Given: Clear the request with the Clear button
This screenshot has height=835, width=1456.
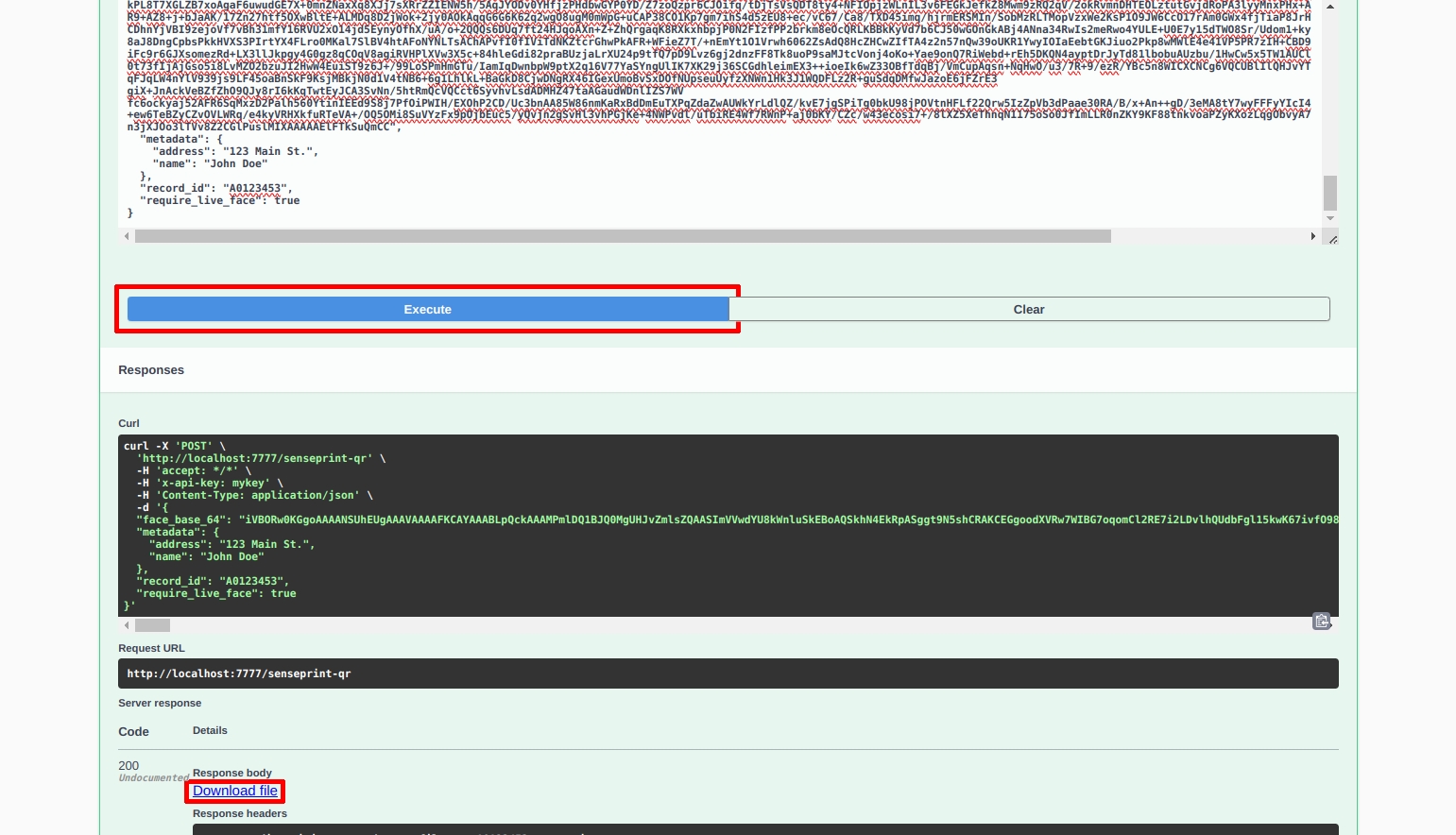Looking at the screenshot, I should 1028,310.
